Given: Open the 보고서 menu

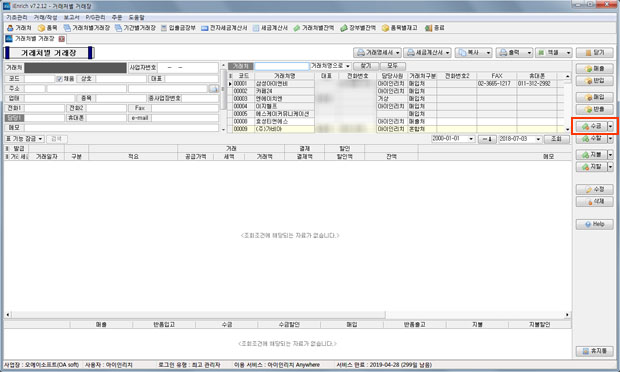Looking at the screenshot, I should pyautogui.click(x=72, y=18).
